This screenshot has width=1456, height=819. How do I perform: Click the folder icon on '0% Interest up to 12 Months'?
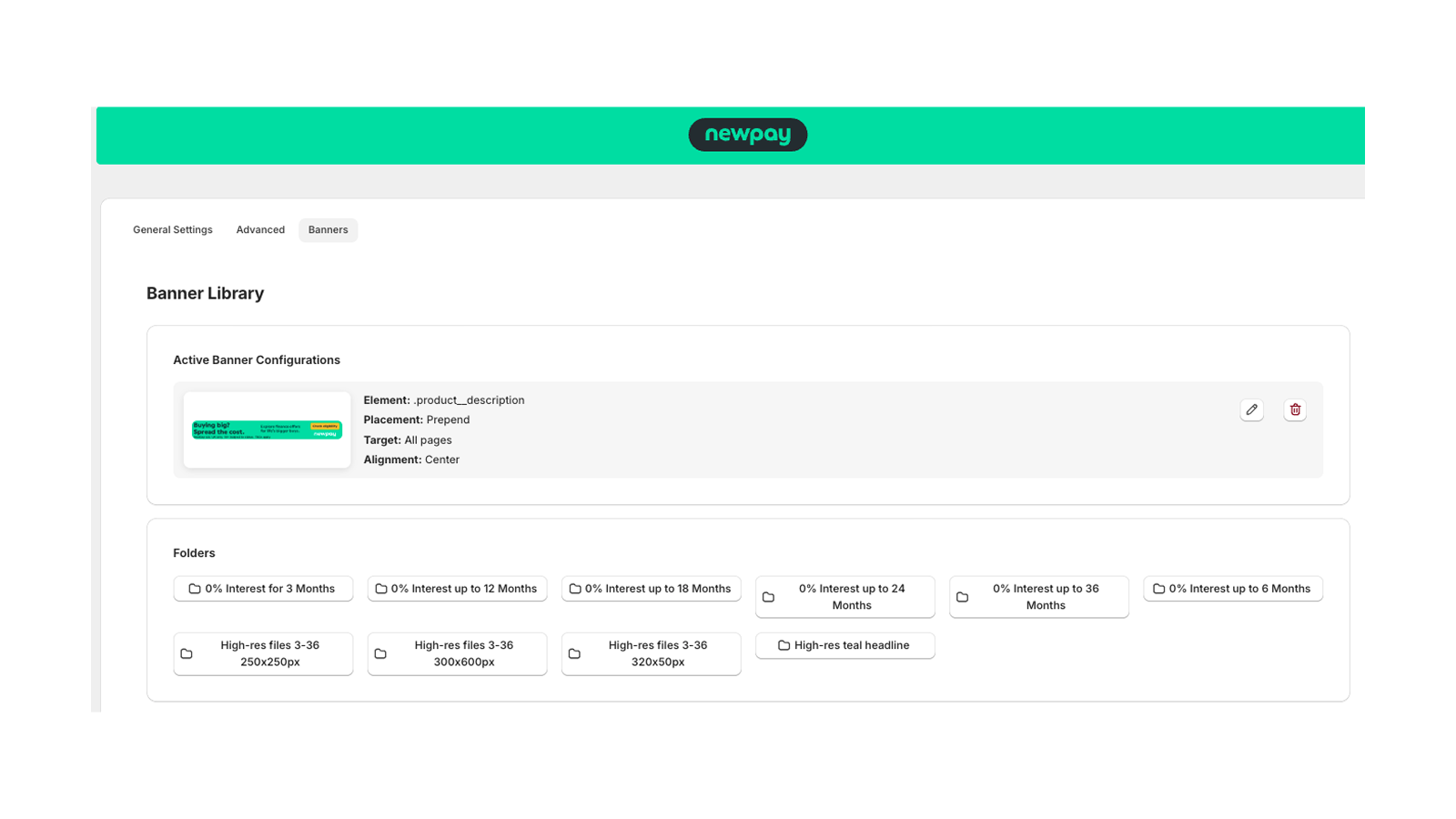pos(379,588)
